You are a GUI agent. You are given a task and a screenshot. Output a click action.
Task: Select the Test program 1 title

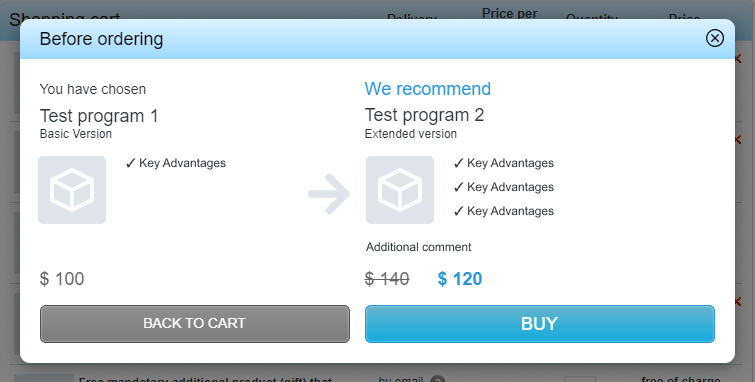coord(99,116)
